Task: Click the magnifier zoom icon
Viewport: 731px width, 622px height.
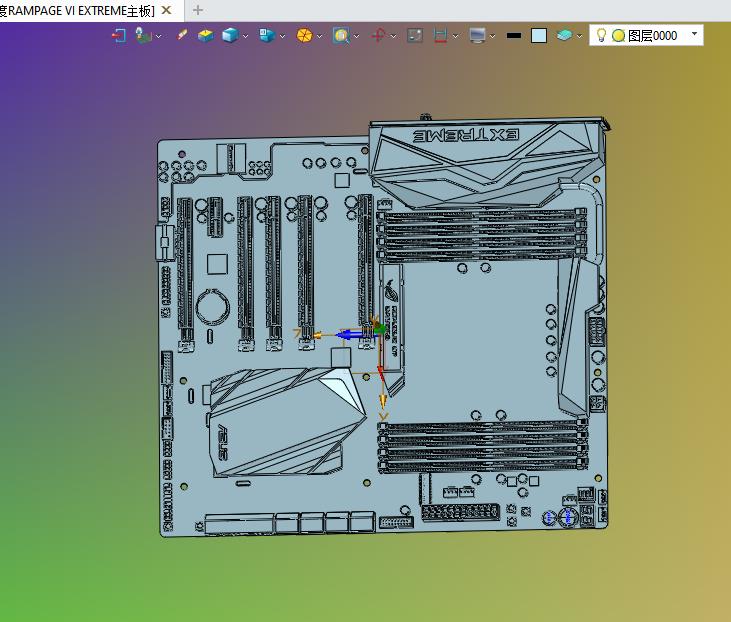Action: click(341, 35)
